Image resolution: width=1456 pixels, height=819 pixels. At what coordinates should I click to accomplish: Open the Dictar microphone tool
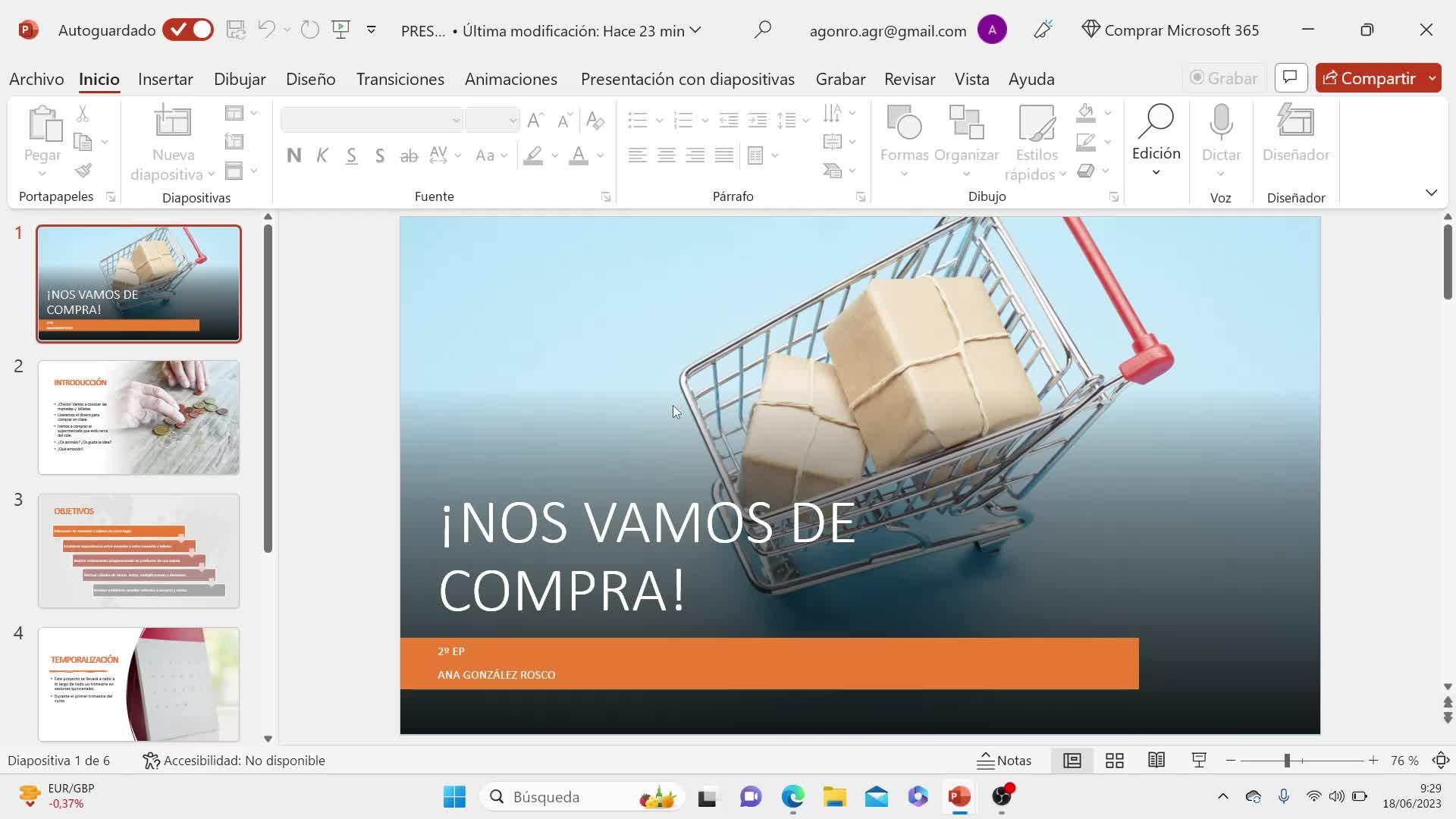(x=1221, y=123)
